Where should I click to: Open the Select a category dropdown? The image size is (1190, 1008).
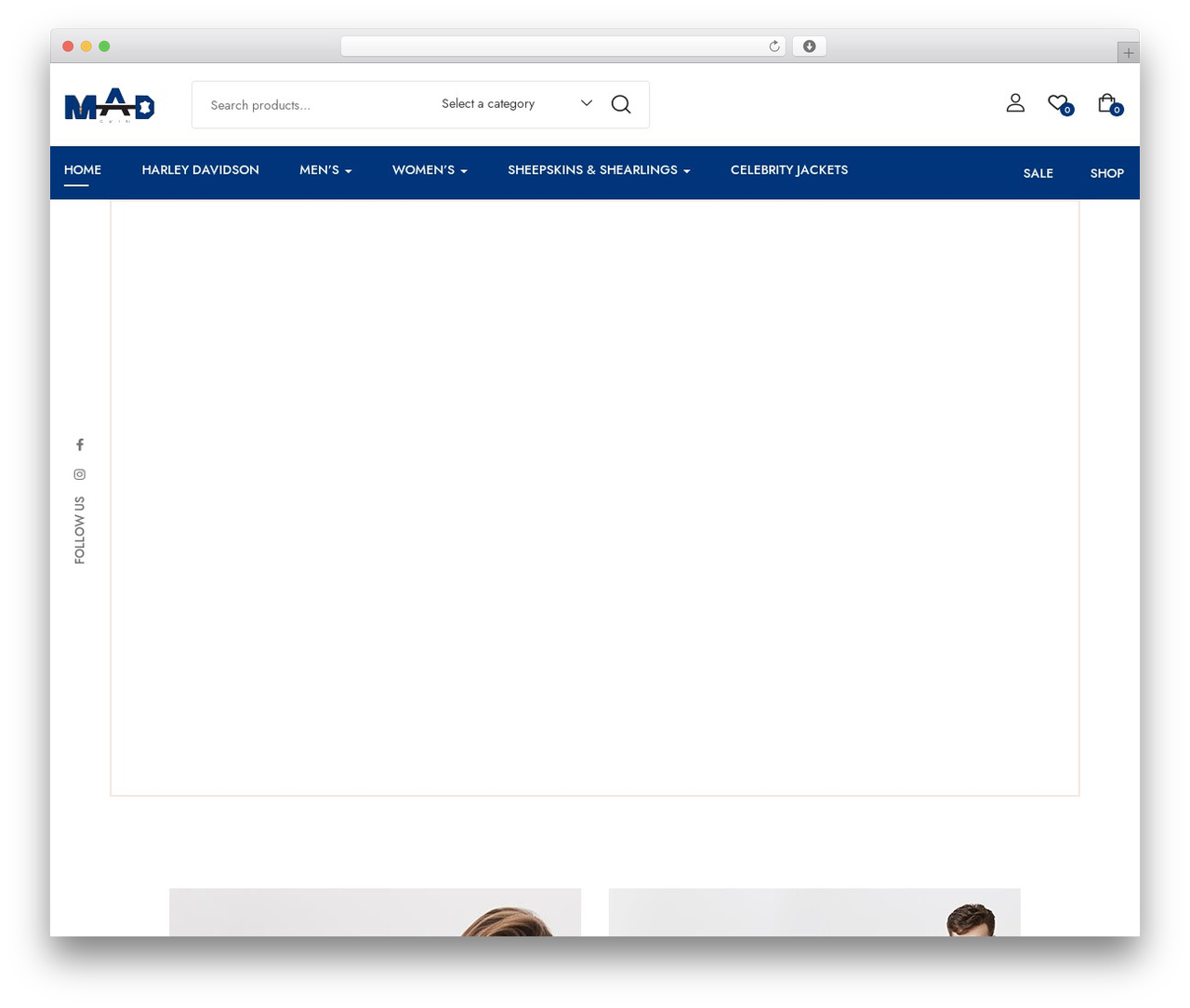pyautogui.click(x=517, y=104)
